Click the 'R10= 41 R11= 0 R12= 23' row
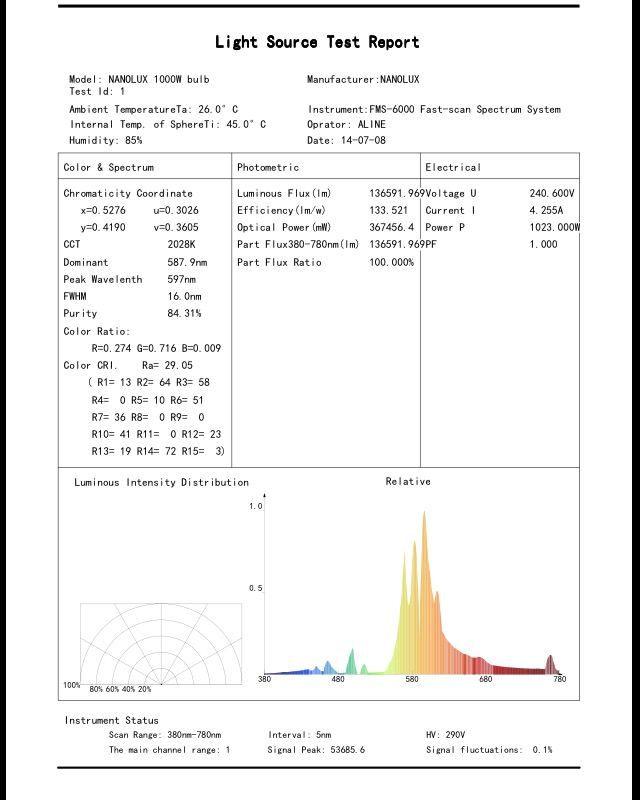 pyautogui.click(x=156, y=434)
